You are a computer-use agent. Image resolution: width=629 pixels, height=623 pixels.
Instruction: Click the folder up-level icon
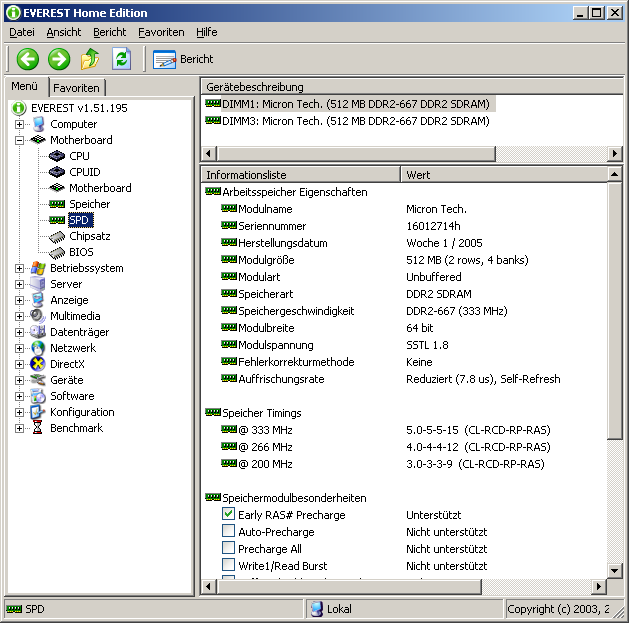[90, 59]
